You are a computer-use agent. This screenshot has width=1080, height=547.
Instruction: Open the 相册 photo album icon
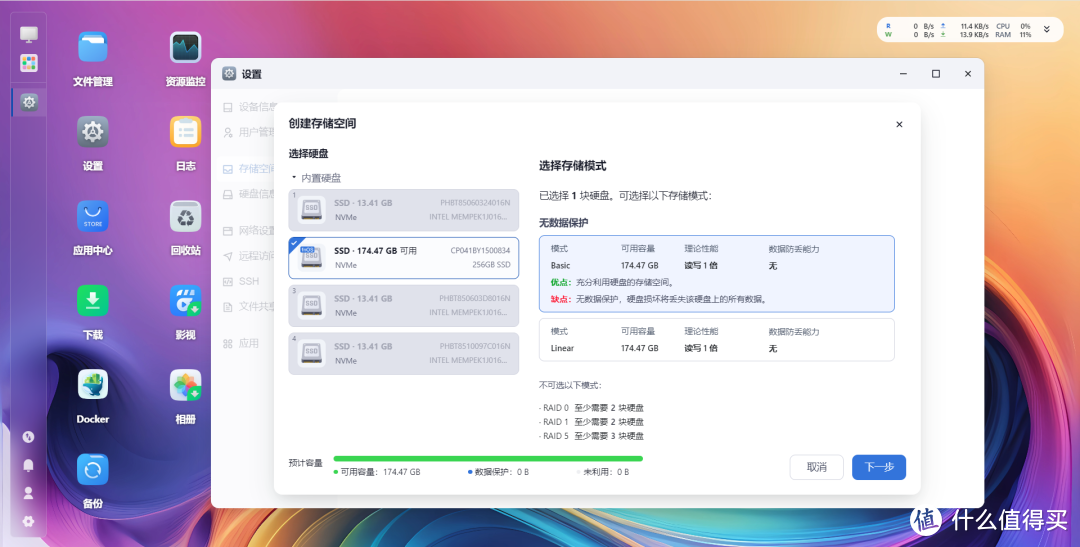[185, 384]
